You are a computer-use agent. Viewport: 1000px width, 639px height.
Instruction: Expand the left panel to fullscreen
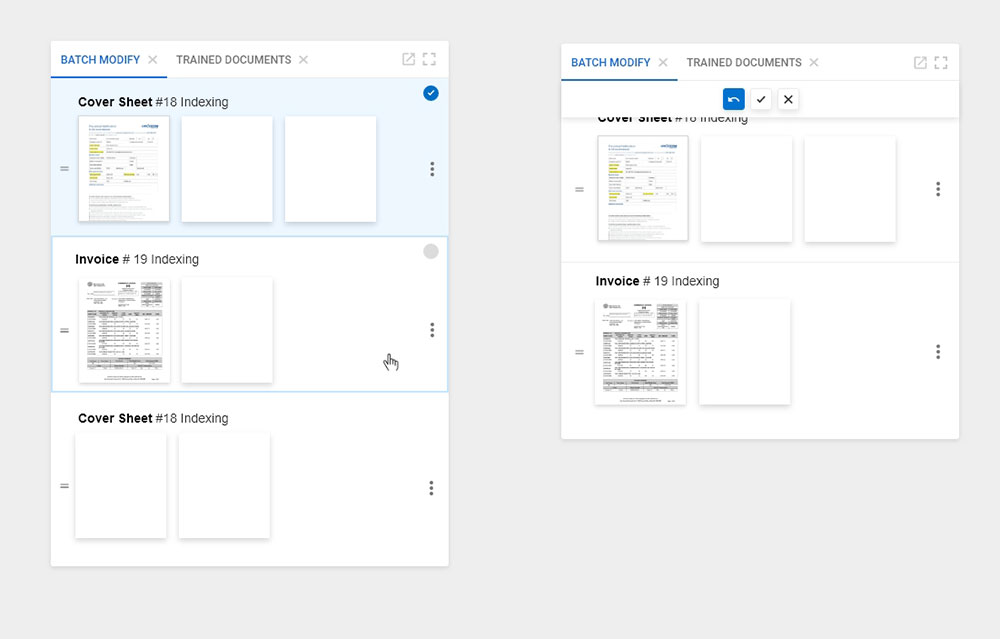click(430, 60)
